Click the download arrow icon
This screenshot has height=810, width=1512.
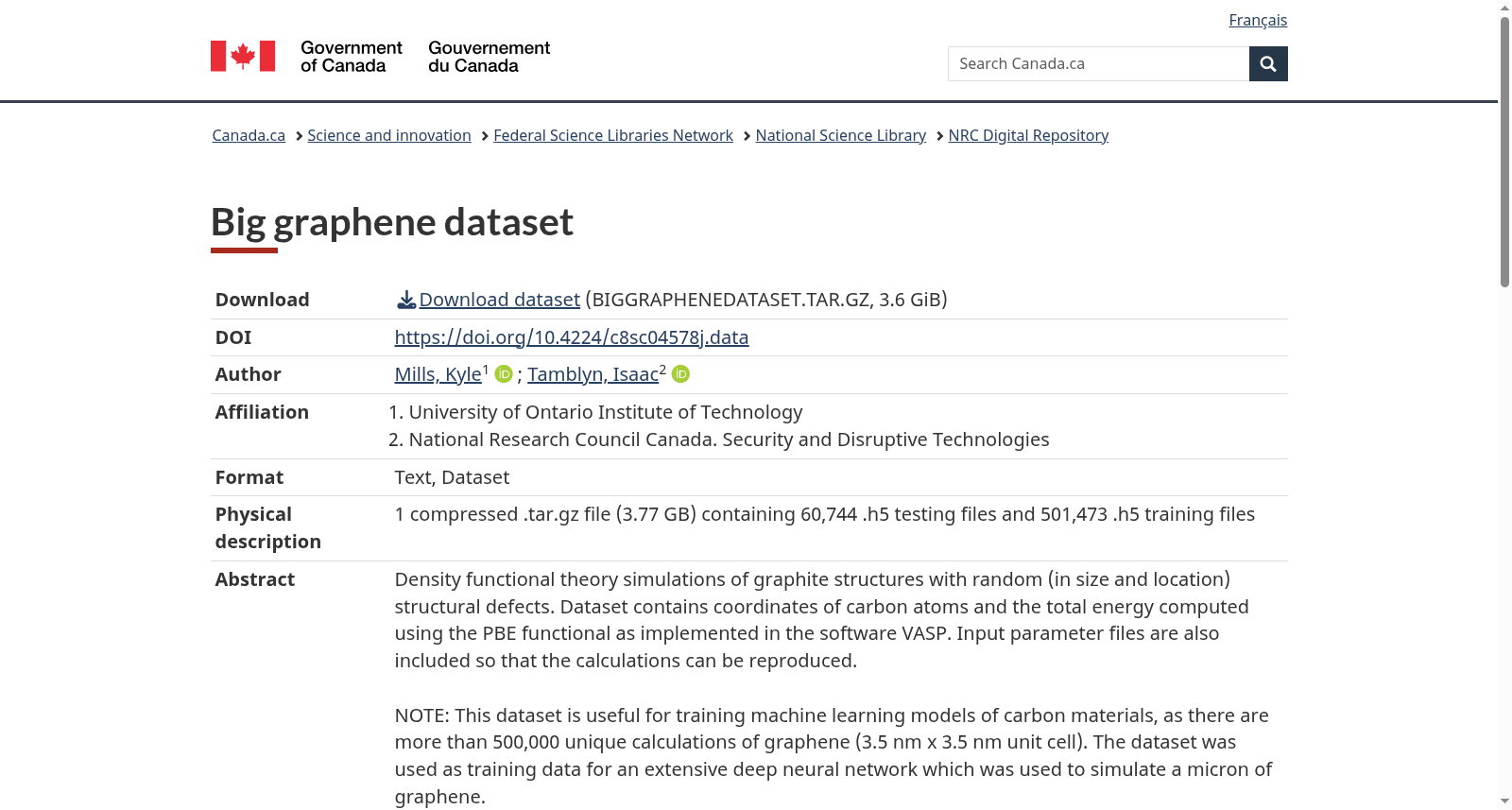tap(406, 300)
